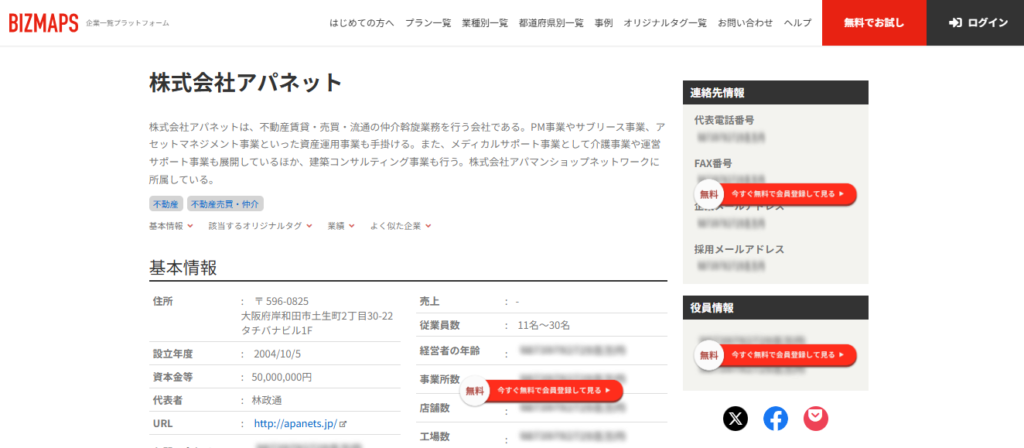Open オリジナルタグ一覧
The image size is (1024, 448).
pyautogui.click(x=665, y=23)
